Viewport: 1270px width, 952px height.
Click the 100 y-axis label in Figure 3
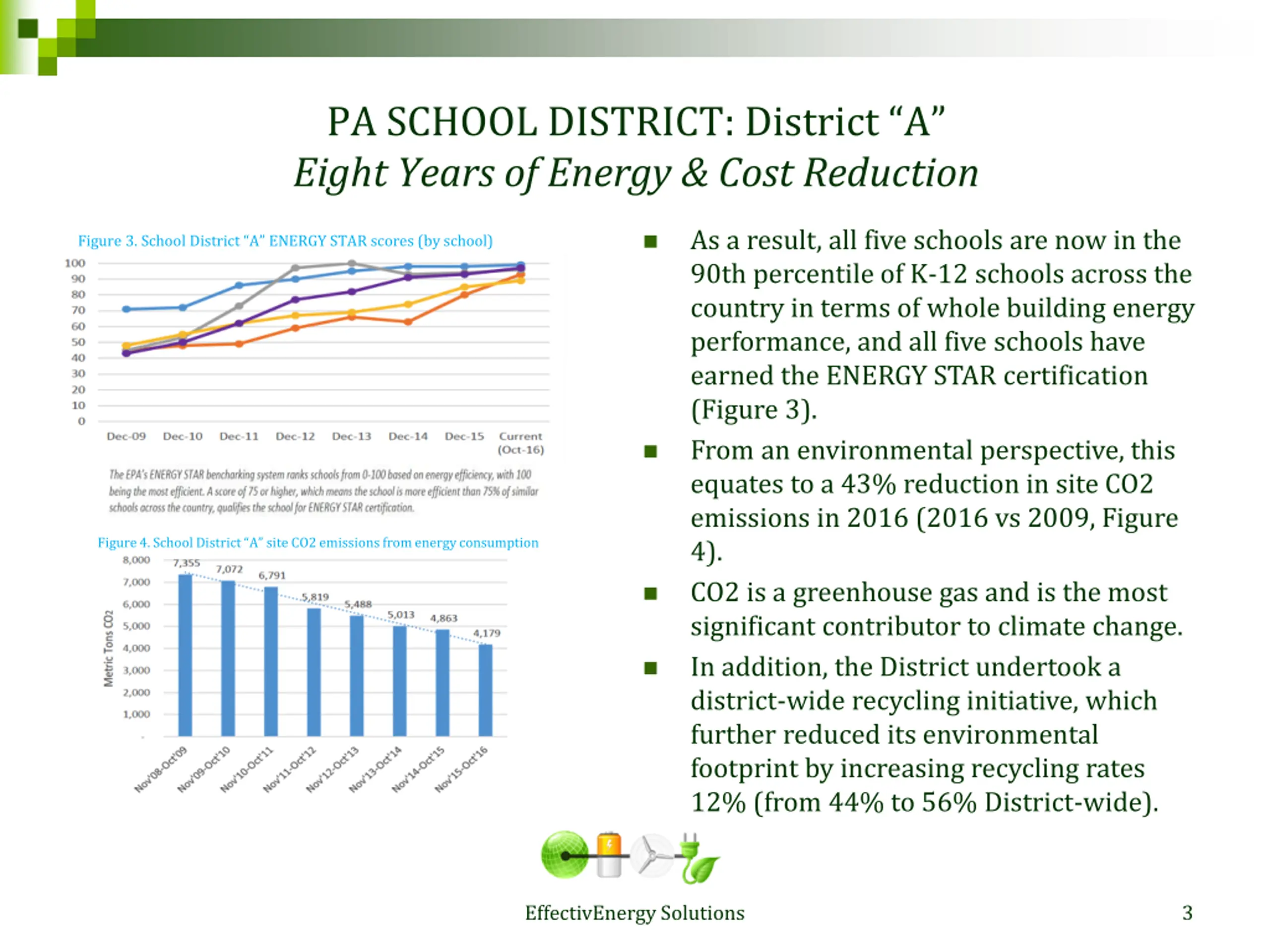tap(74, 263)
